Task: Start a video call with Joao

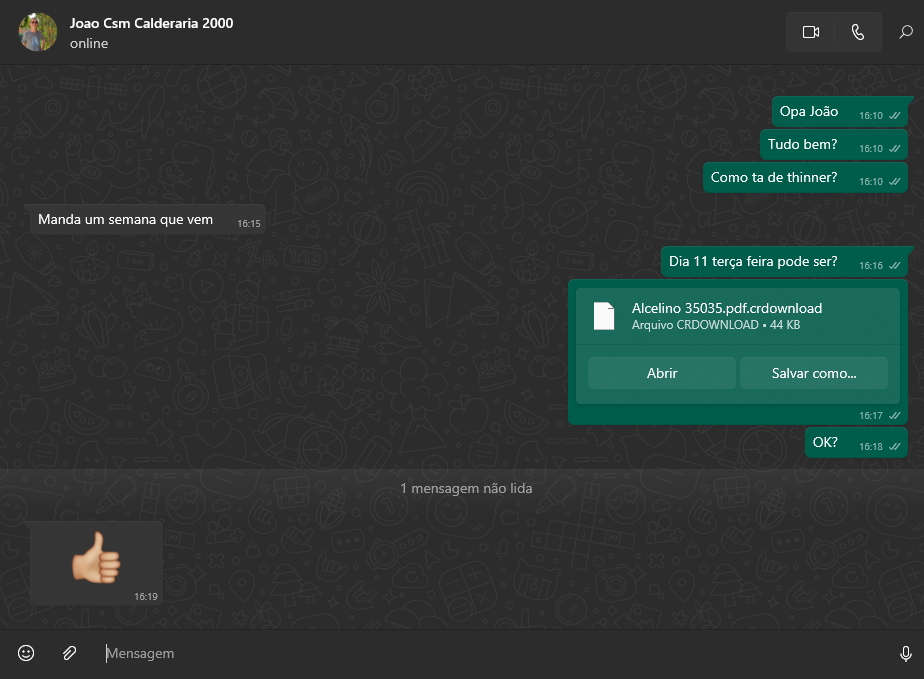Action: (810, 32)
